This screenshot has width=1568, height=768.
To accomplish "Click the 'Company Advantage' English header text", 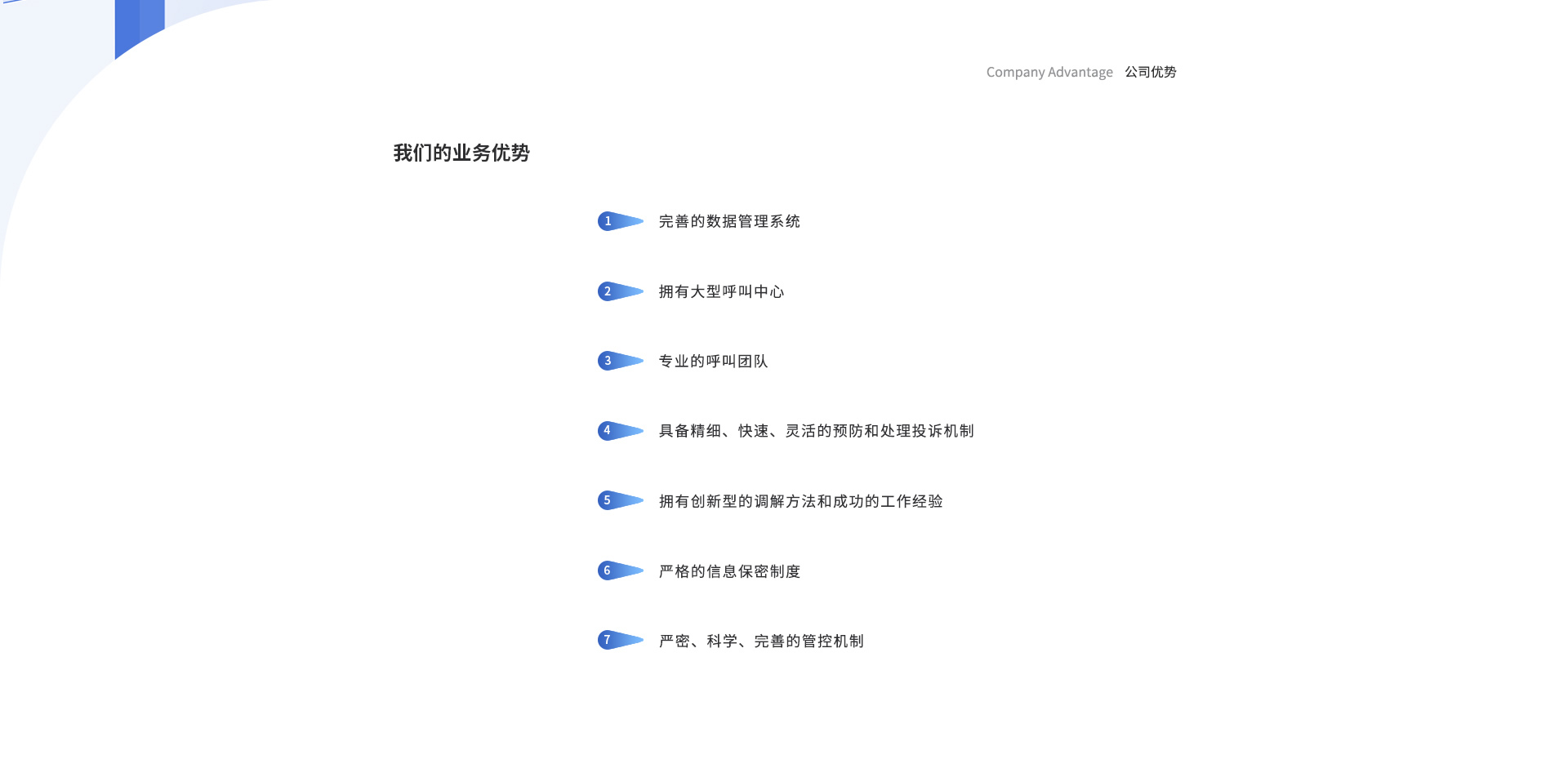I will tap(1049, 72).
